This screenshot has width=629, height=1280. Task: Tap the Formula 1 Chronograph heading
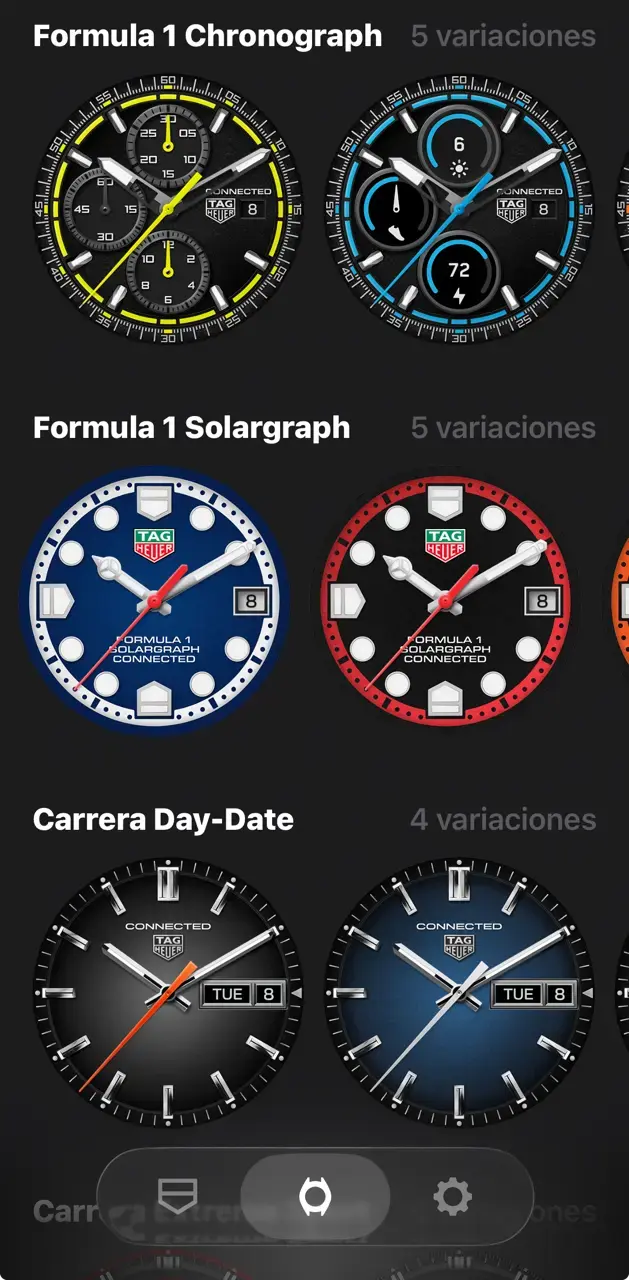click(x=207, y=36)
